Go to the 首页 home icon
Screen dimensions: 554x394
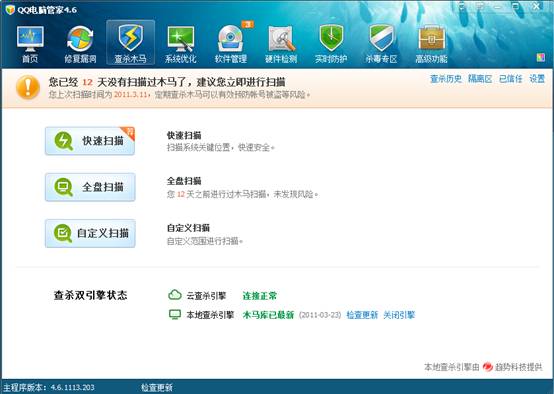coord(30,44)
